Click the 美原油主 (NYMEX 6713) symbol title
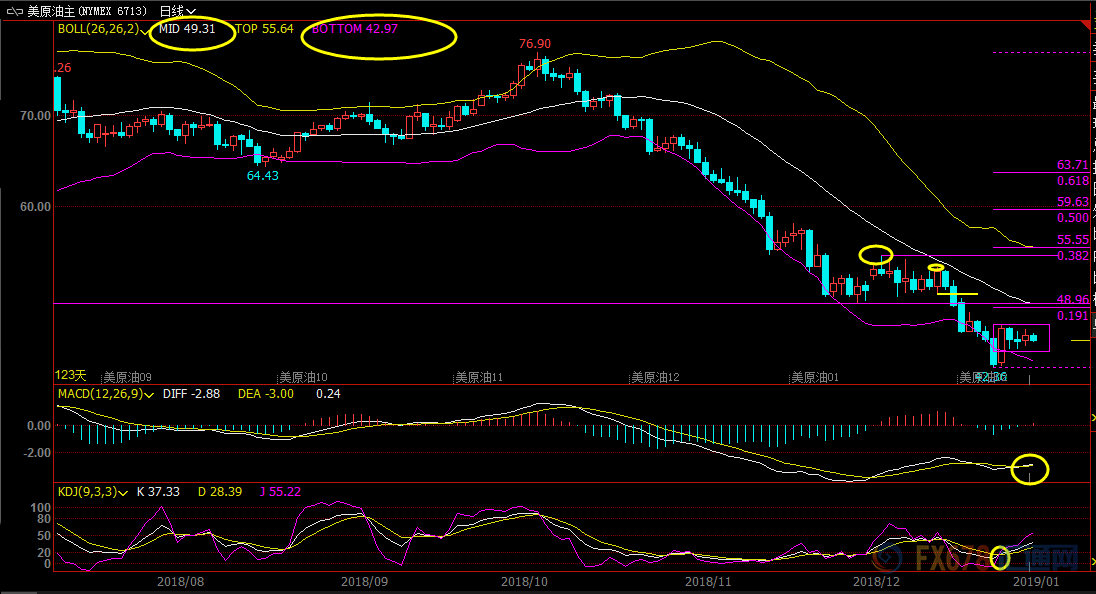Image resolution: width=1096 pixels, height=594 pixels. point(87,10)
